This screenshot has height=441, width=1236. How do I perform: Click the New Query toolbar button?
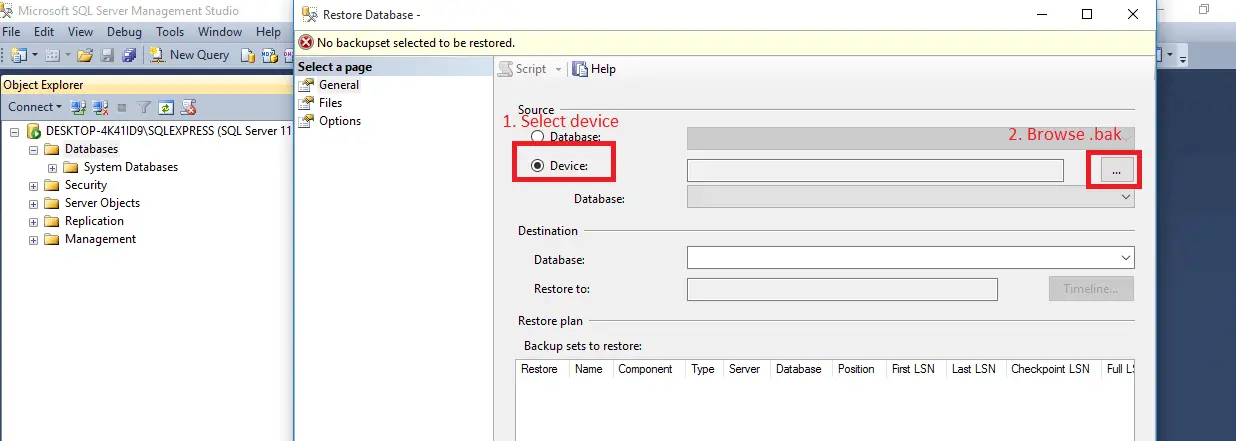pyautogui.click(x=190, y=55)
